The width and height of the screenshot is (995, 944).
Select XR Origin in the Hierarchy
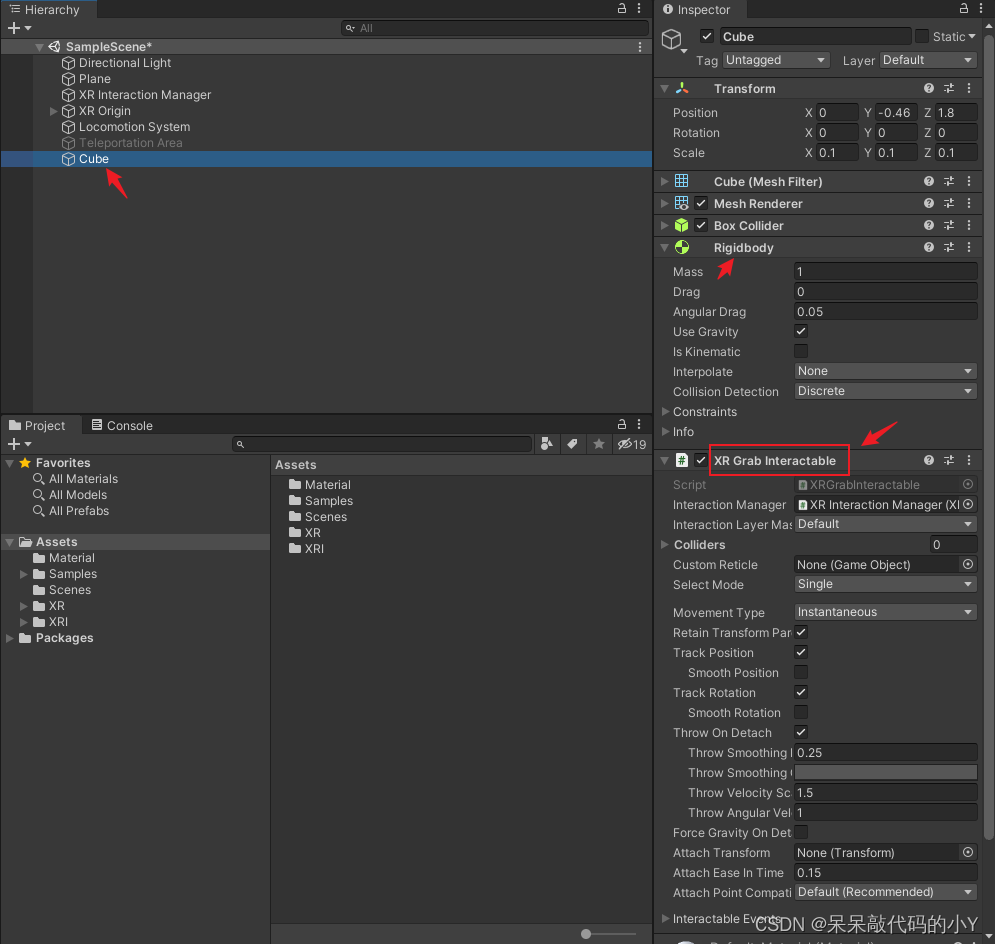105,111
